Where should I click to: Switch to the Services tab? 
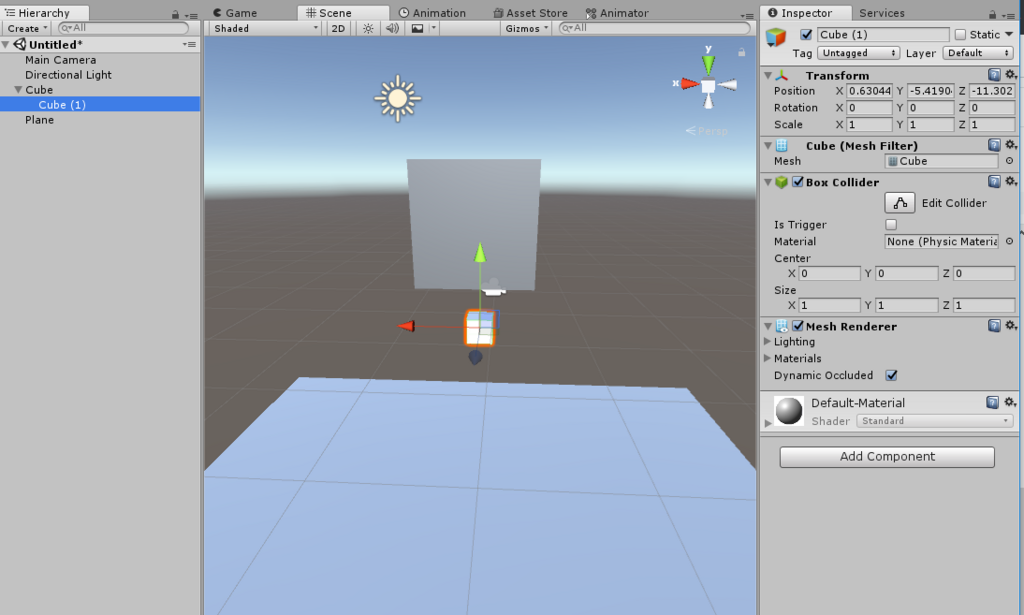pos(882,12)
